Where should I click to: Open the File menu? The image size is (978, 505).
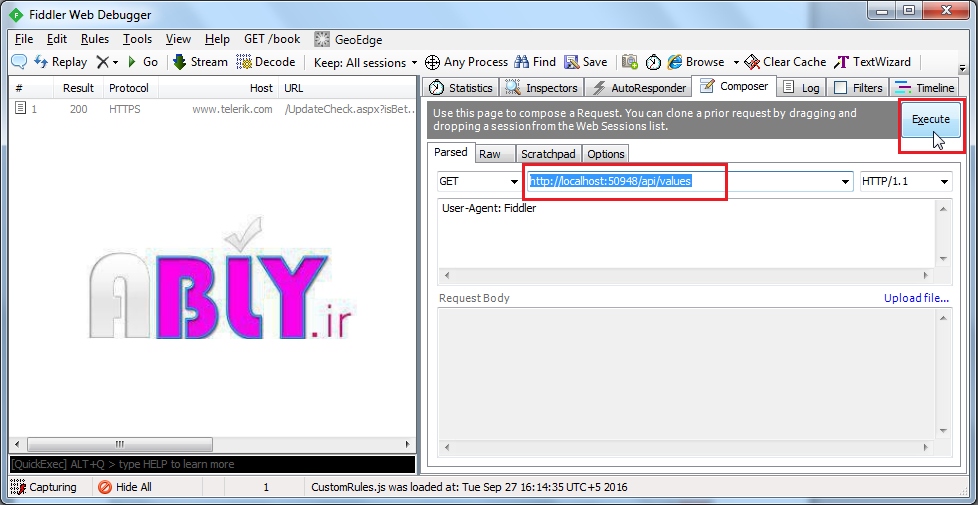tap(24, 39)
